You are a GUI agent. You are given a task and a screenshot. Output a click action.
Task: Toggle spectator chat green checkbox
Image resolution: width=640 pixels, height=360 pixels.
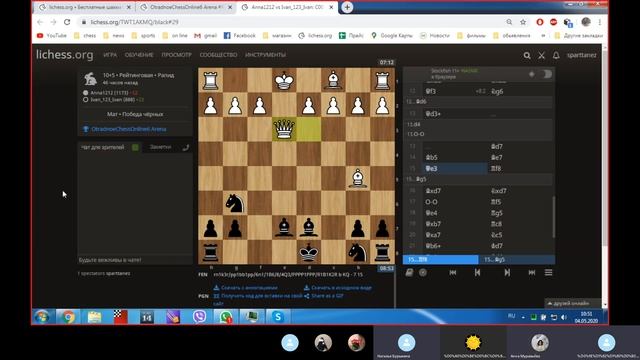[135, 147]
